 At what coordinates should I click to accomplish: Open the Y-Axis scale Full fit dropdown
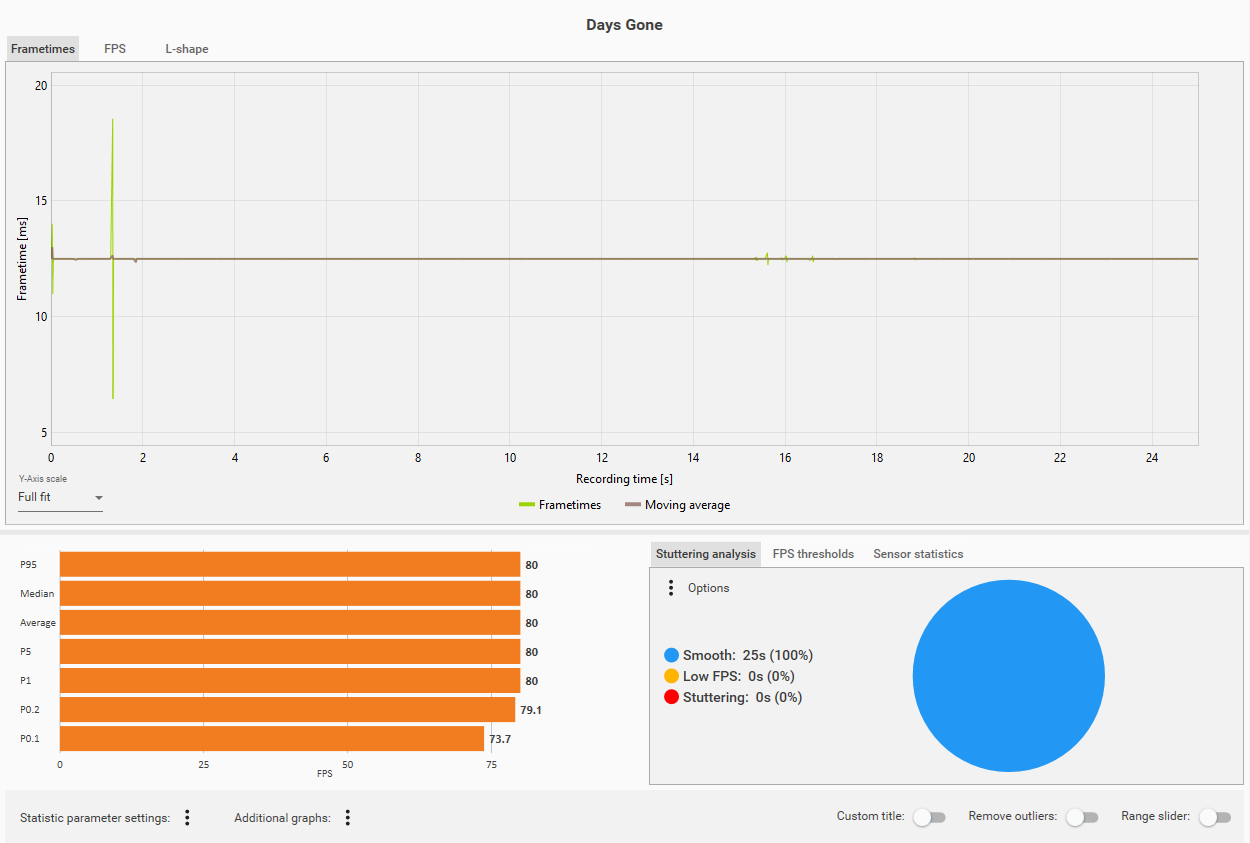click(x=60, y=497)
